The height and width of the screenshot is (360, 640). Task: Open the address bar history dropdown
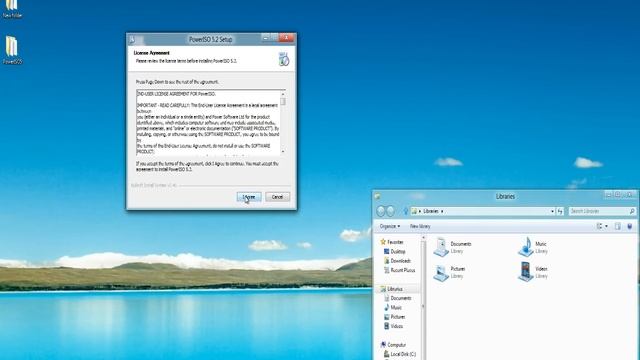(x=552, y=211)
